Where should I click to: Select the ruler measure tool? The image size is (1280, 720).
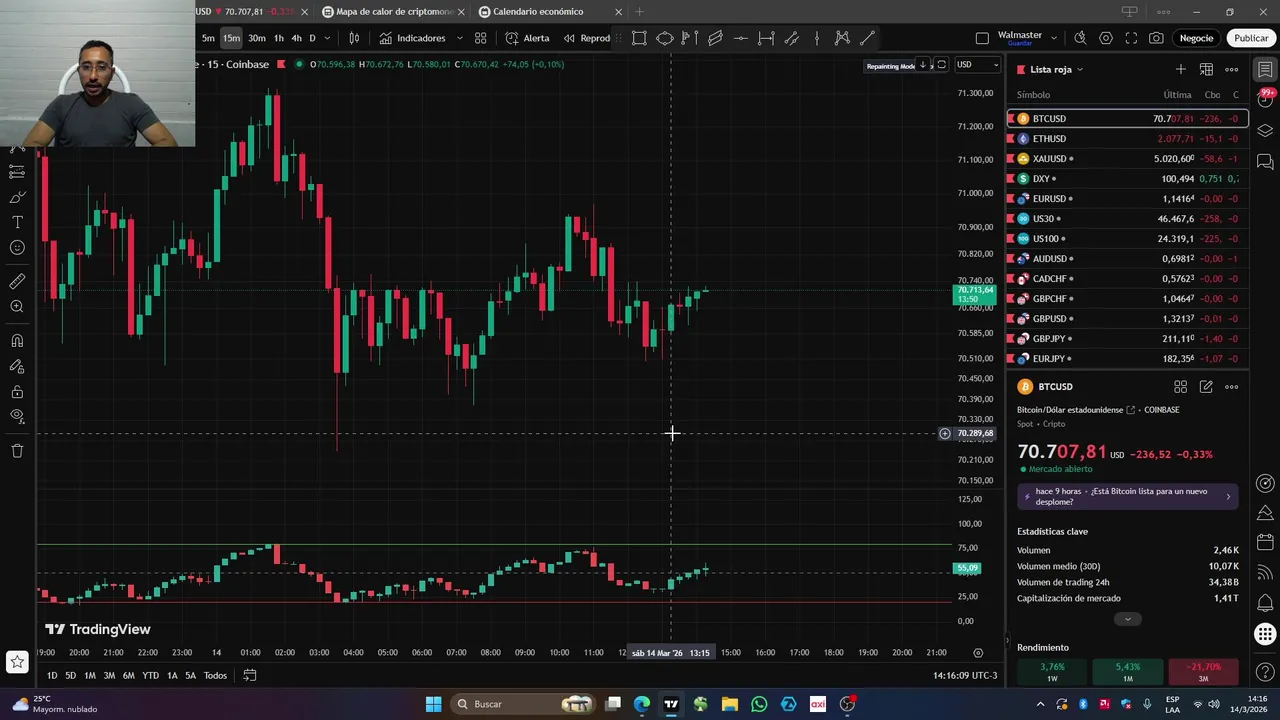17,282
